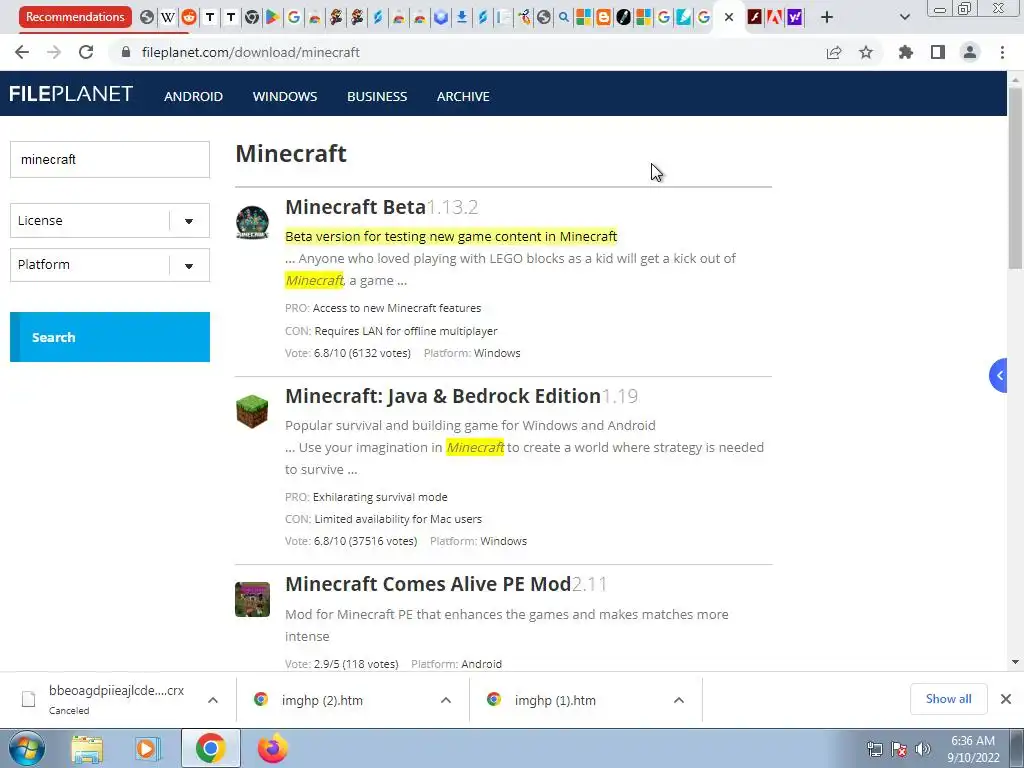Open the ANDROID menu

[x=193, y=97]
